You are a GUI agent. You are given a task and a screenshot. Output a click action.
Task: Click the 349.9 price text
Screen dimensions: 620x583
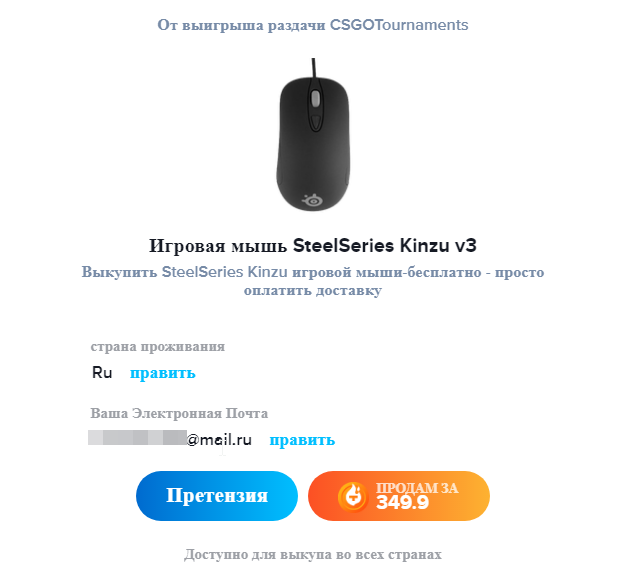point(403,502)
